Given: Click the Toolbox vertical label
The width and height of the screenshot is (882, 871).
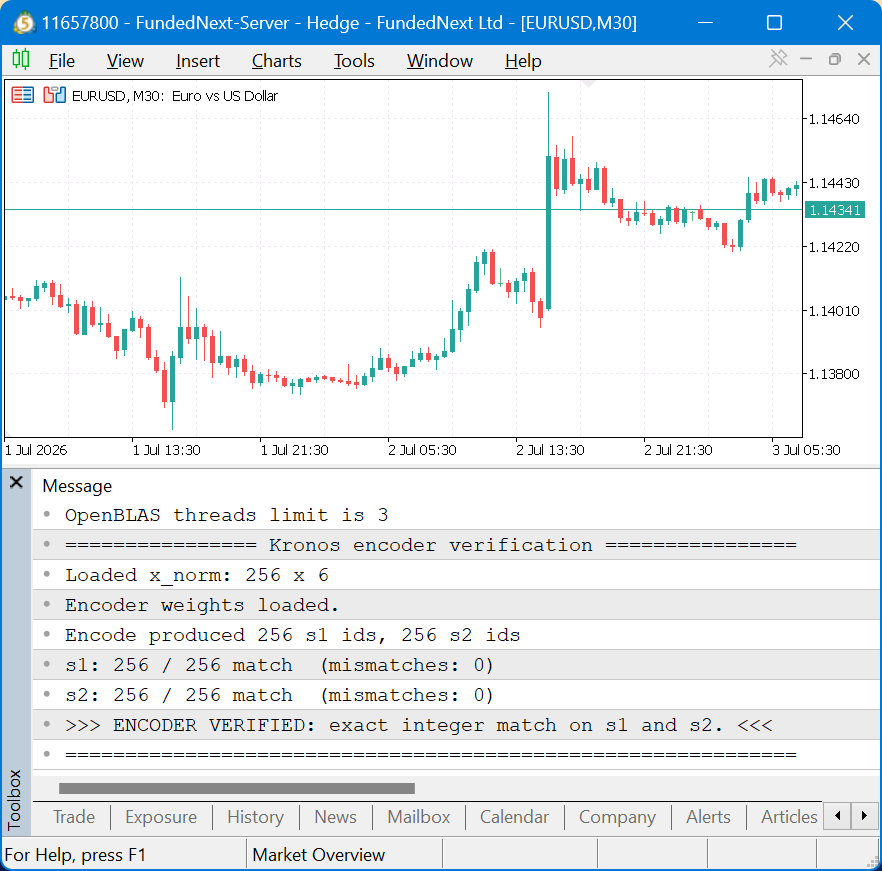Looking at the screenshot, I should click(x=15, y=800).
